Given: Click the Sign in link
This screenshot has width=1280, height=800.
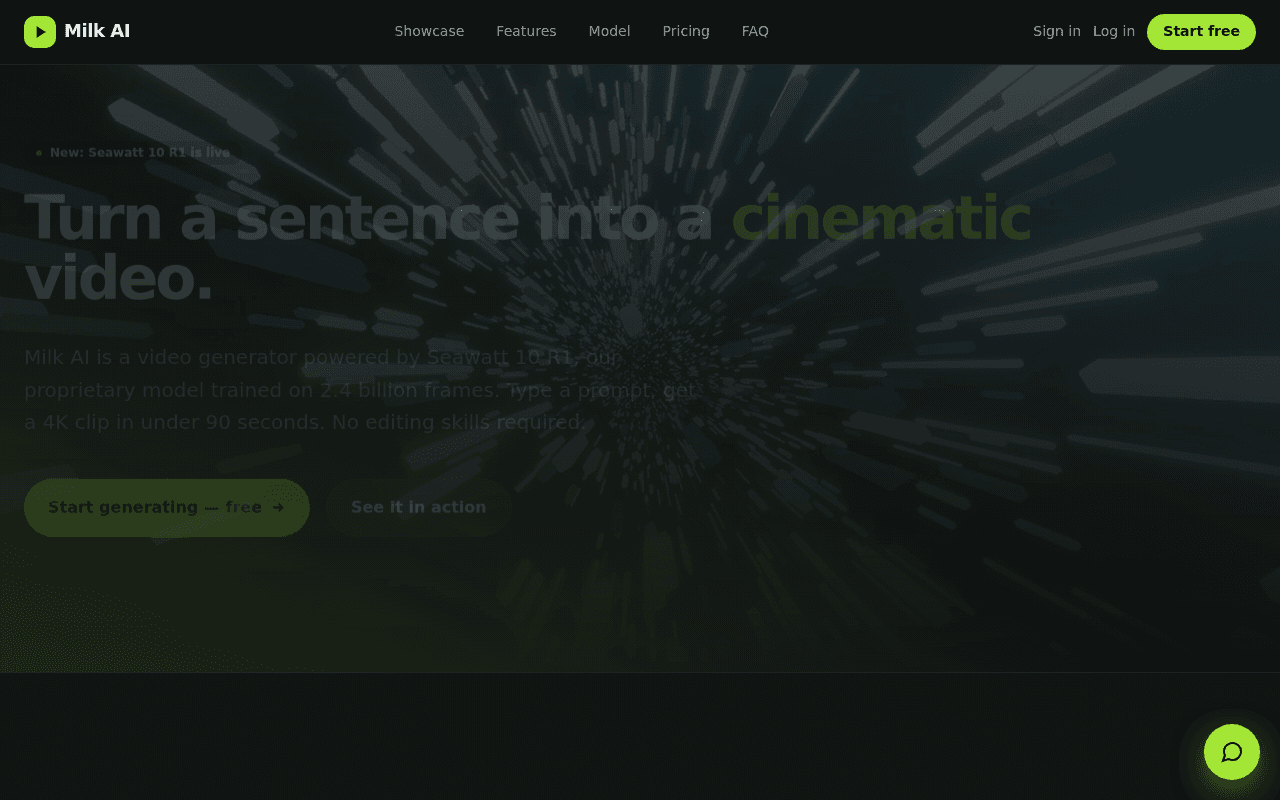Looking at the screenshot, I should click(1057, 31).
